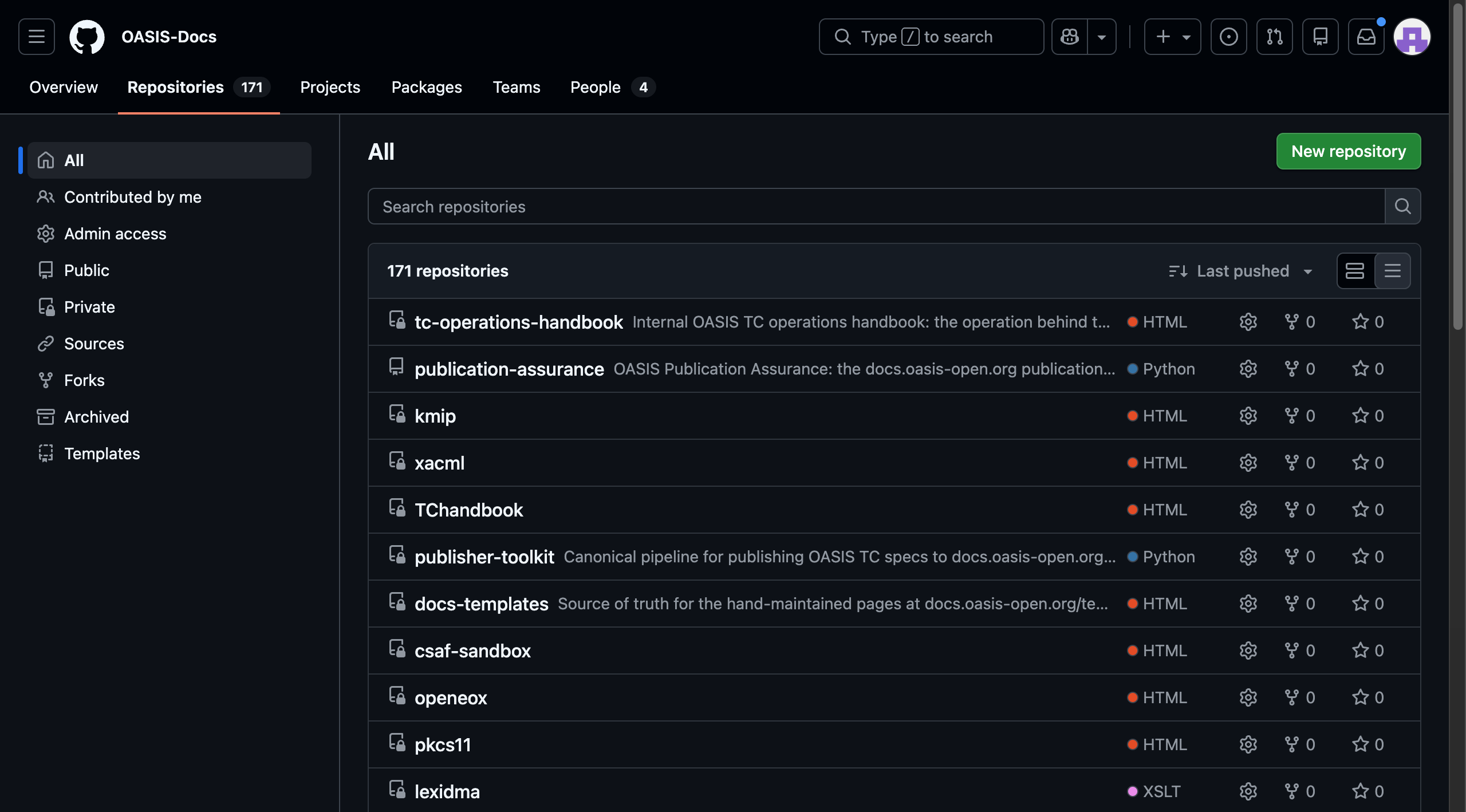Open the lexidma repository
The image size is (1466, 812).
point(447,791)
